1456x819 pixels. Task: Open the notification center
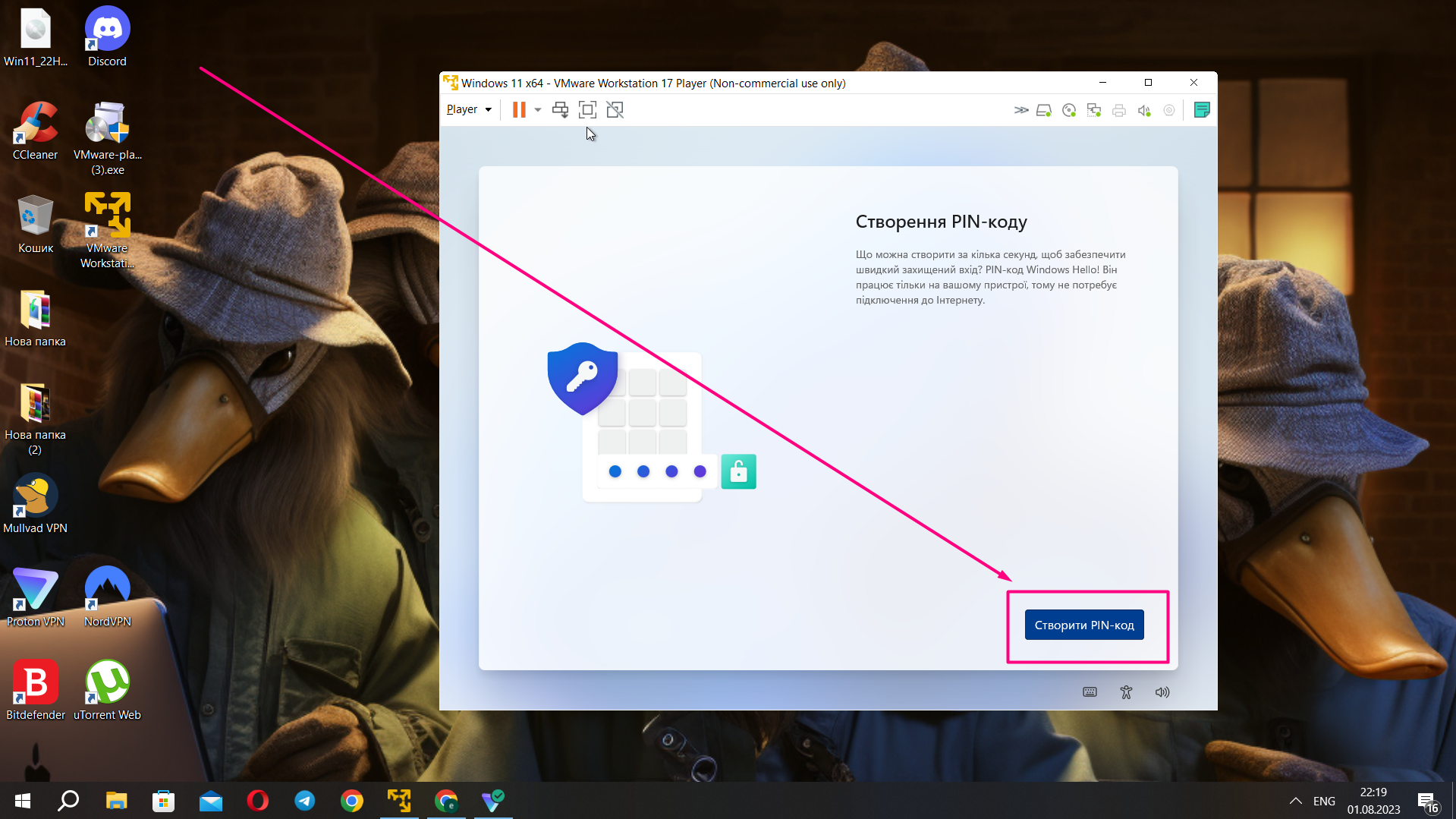[1427, 801]
